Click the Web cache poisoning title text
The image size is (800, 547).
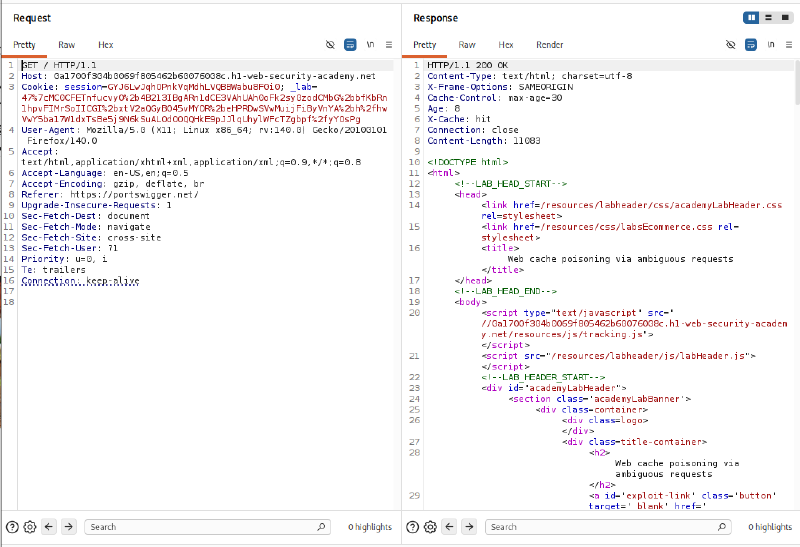(x=620, y=259)
